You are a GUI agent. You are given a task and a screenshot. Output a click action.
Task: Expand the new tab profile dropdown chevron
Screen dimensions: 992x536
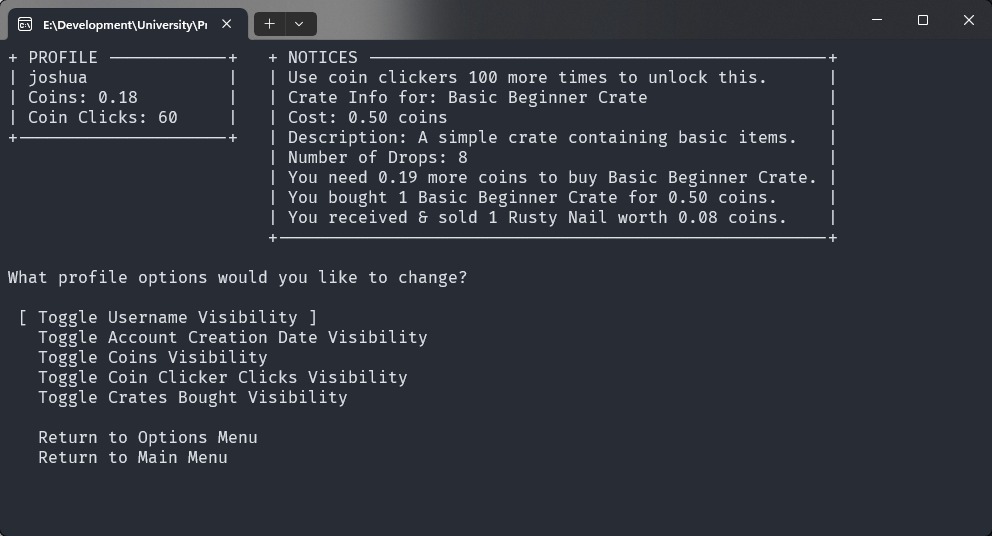tap(299, 23)
